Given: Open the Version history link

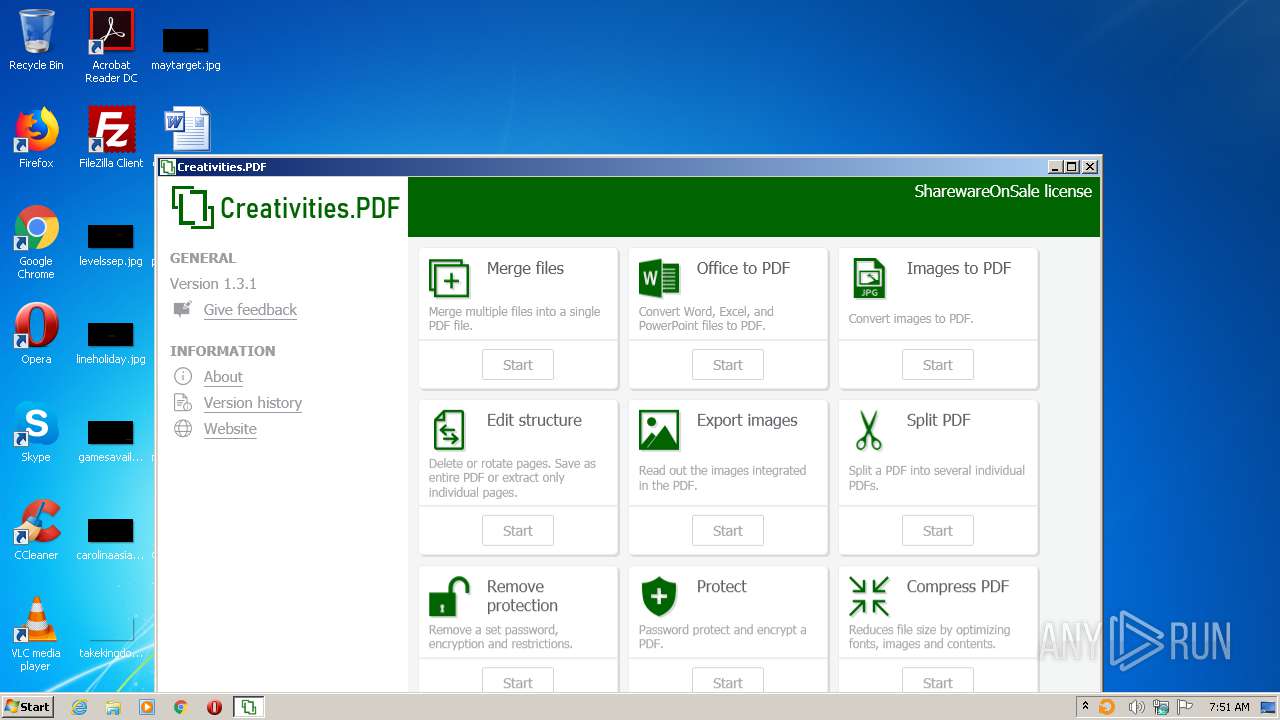Looking at the screenshot, I should (x=253, y=403).
